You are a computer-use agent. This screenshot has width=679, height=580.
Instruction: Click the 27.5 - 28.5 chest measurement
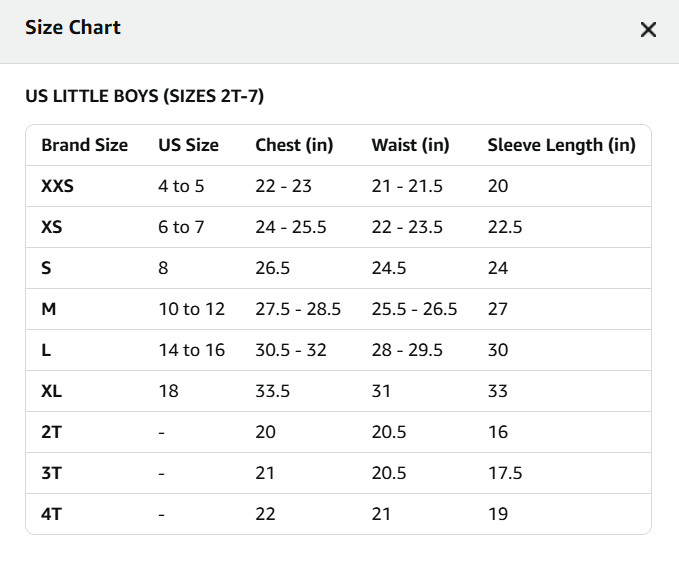click(298, 309)
